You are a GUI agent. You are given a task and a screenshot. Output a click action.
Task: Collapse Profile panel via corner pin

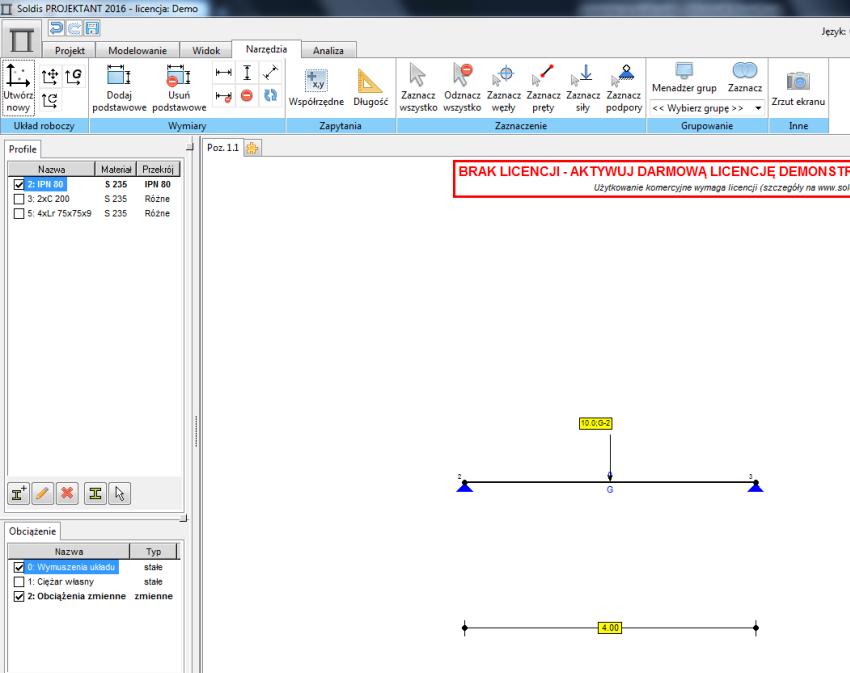[189, 147]
